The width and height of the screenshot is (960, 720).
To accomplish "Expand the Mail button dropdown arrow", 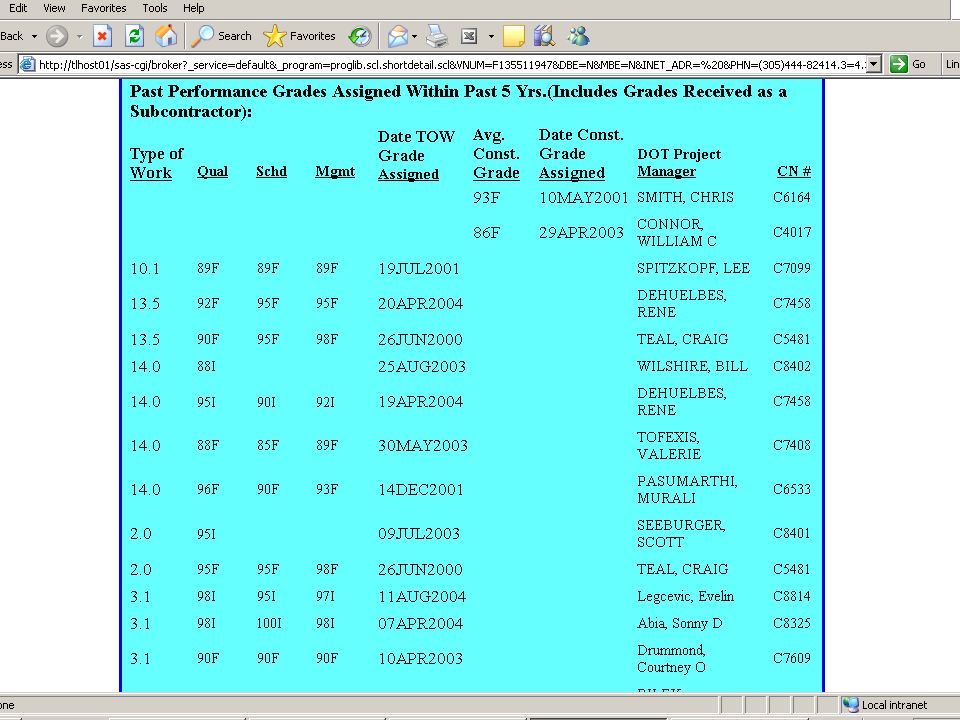I will coord(414,36).
